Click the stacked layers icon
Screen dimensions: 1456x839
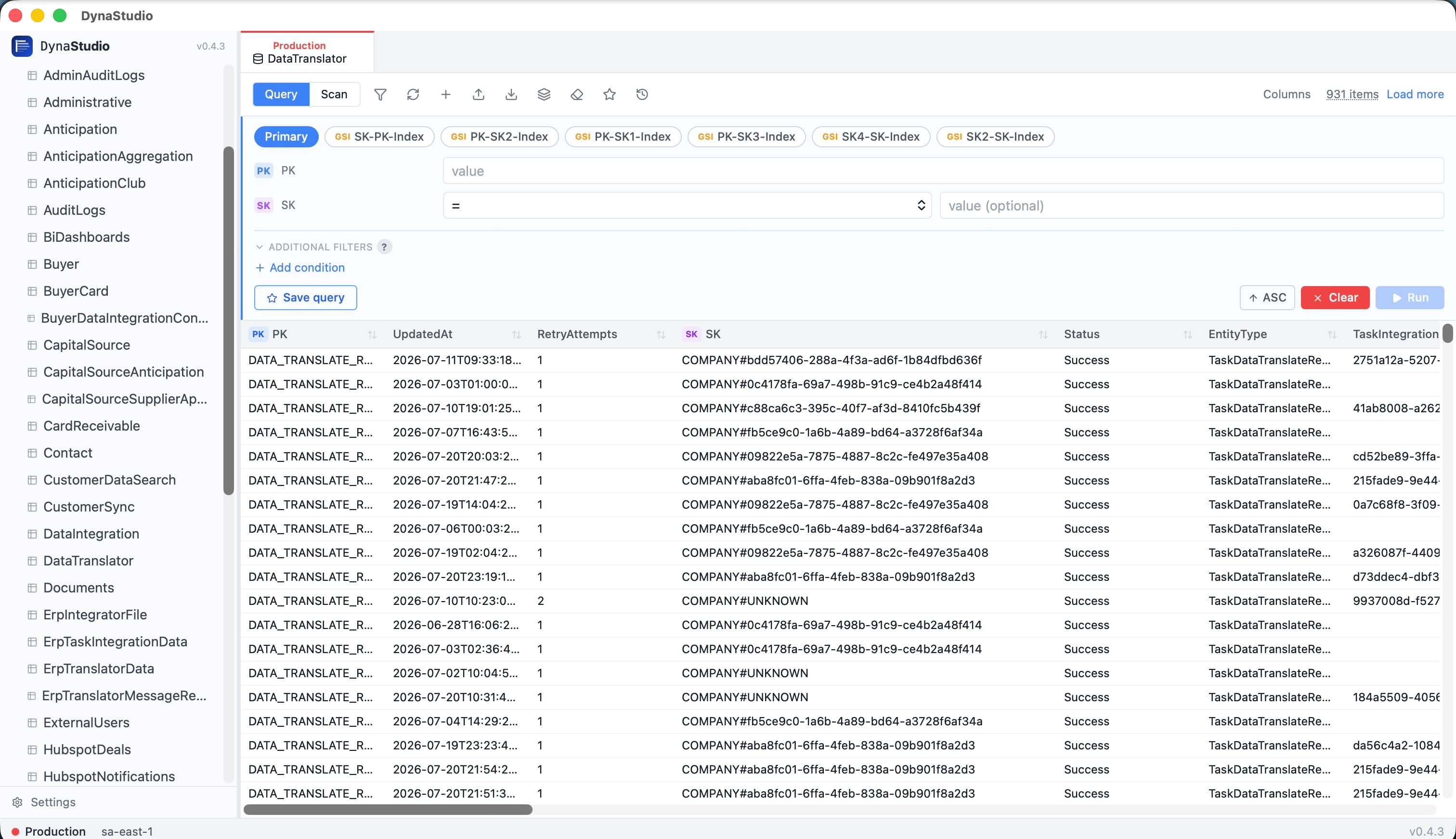coord(544,94)
